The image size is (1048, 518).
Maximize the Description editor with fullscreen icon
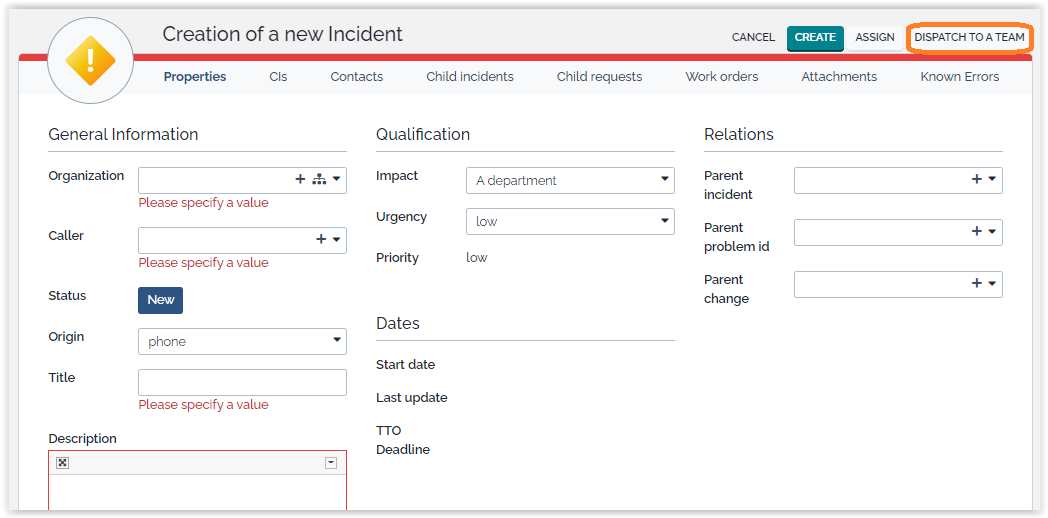[62, 463]
